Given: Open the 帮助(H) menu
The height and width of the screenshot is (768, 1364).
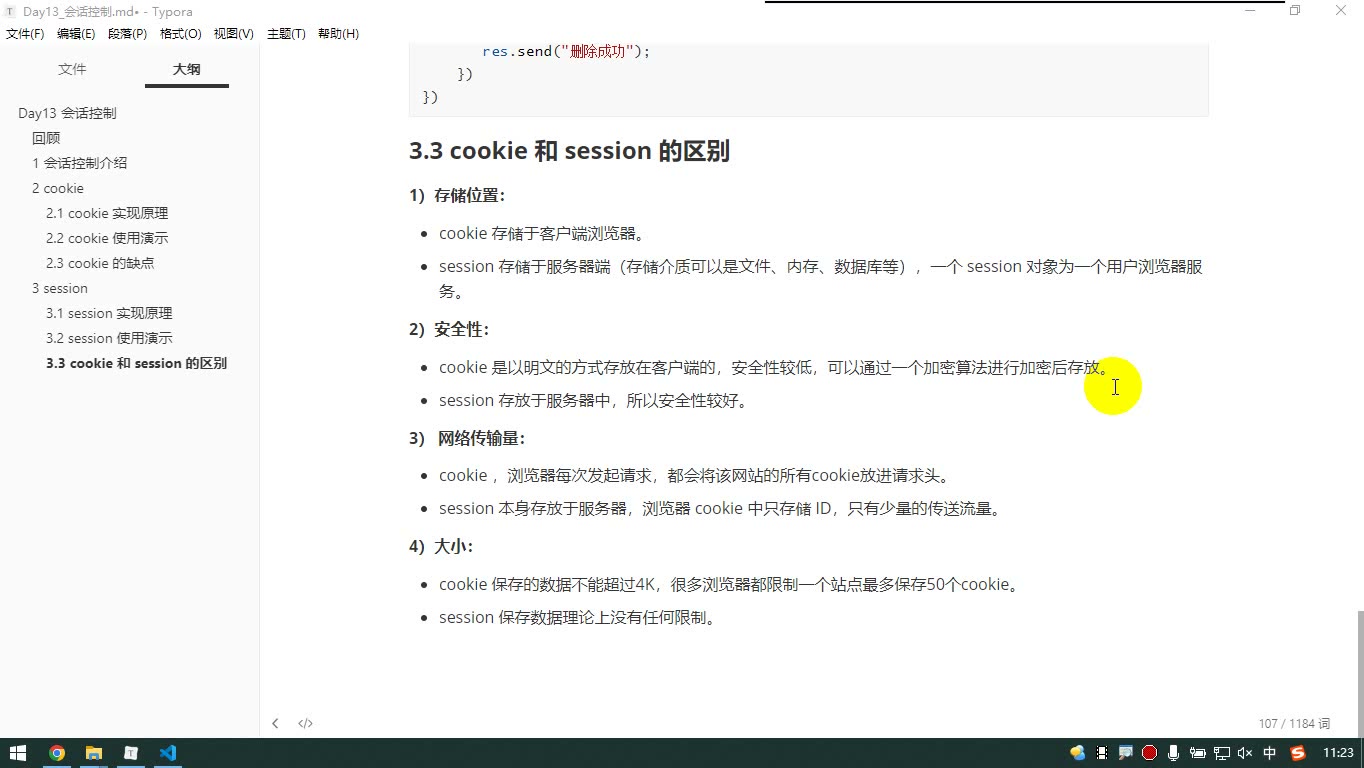Looking at the screenshot, I should [x=338, y=34].
